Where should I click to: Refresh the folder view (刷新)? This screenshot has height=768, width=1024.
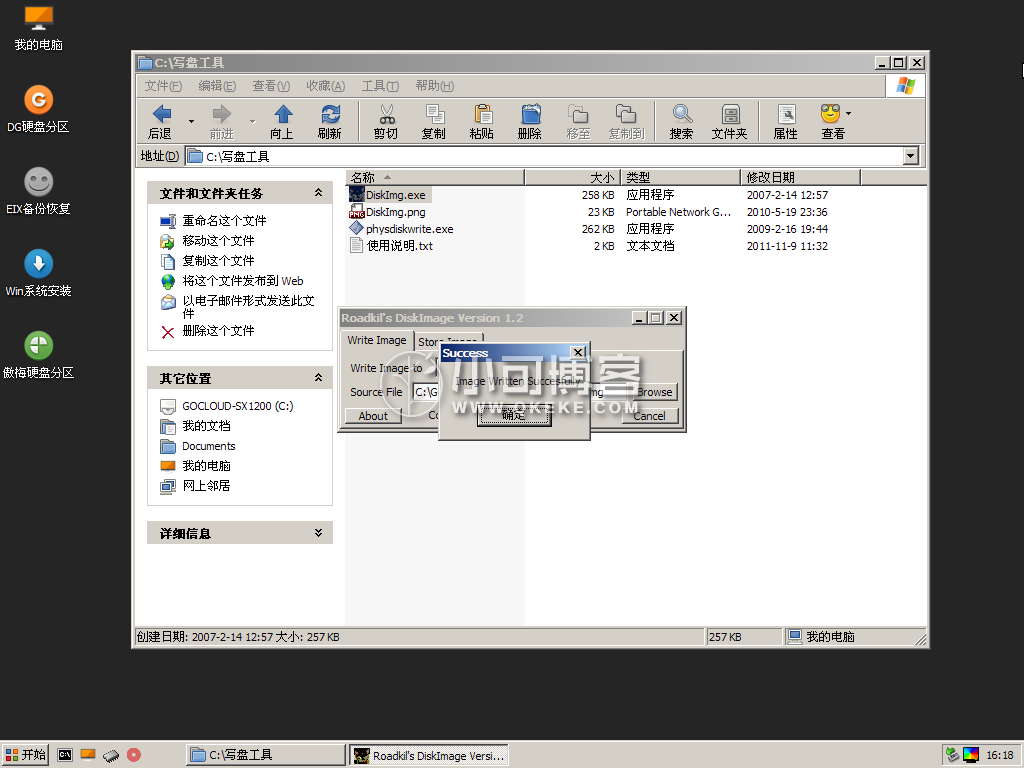[330, 121]
